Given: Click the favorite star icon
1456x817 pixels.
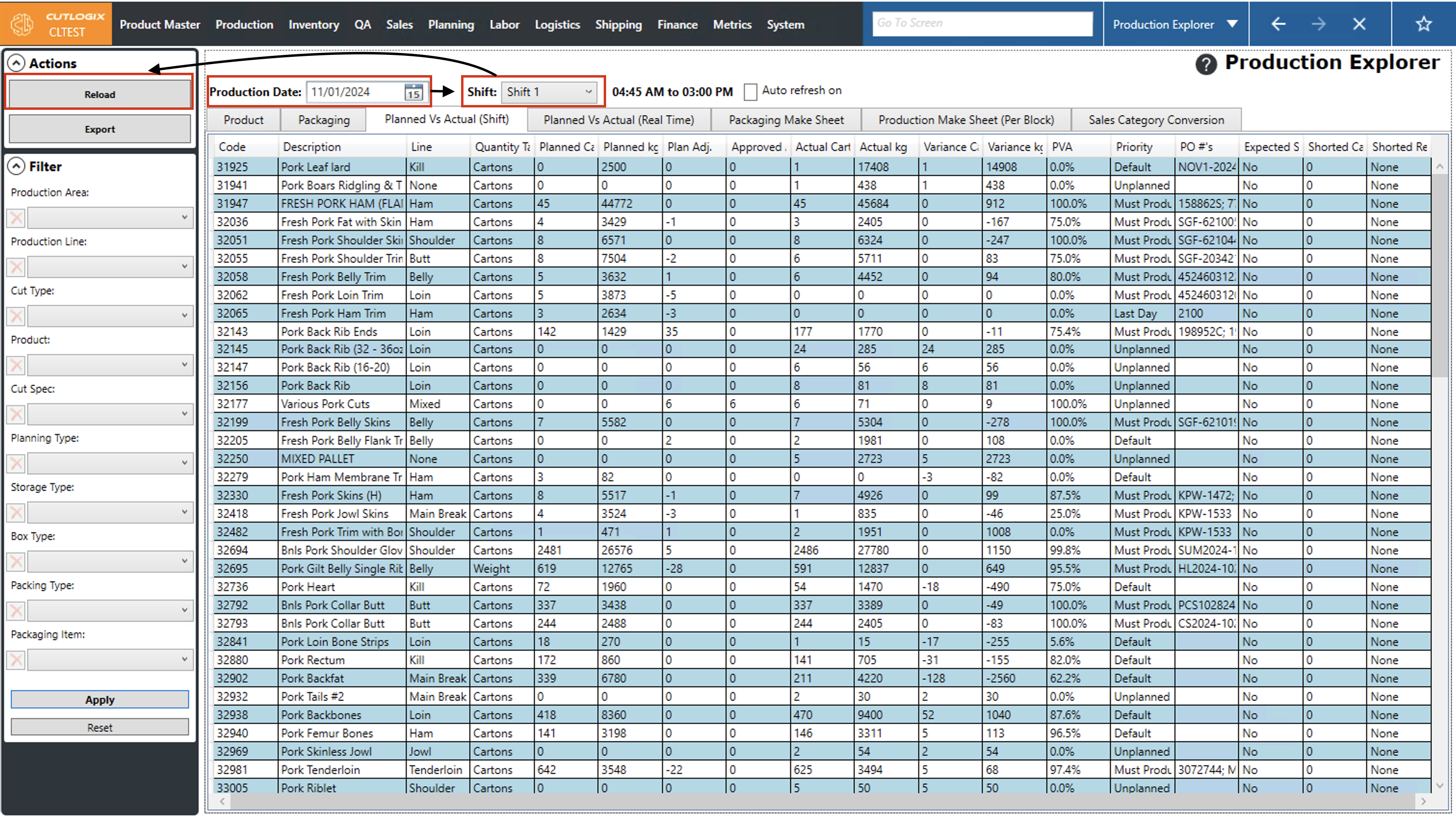Looking at the screenshot, I should click(x=1423, y=24).
